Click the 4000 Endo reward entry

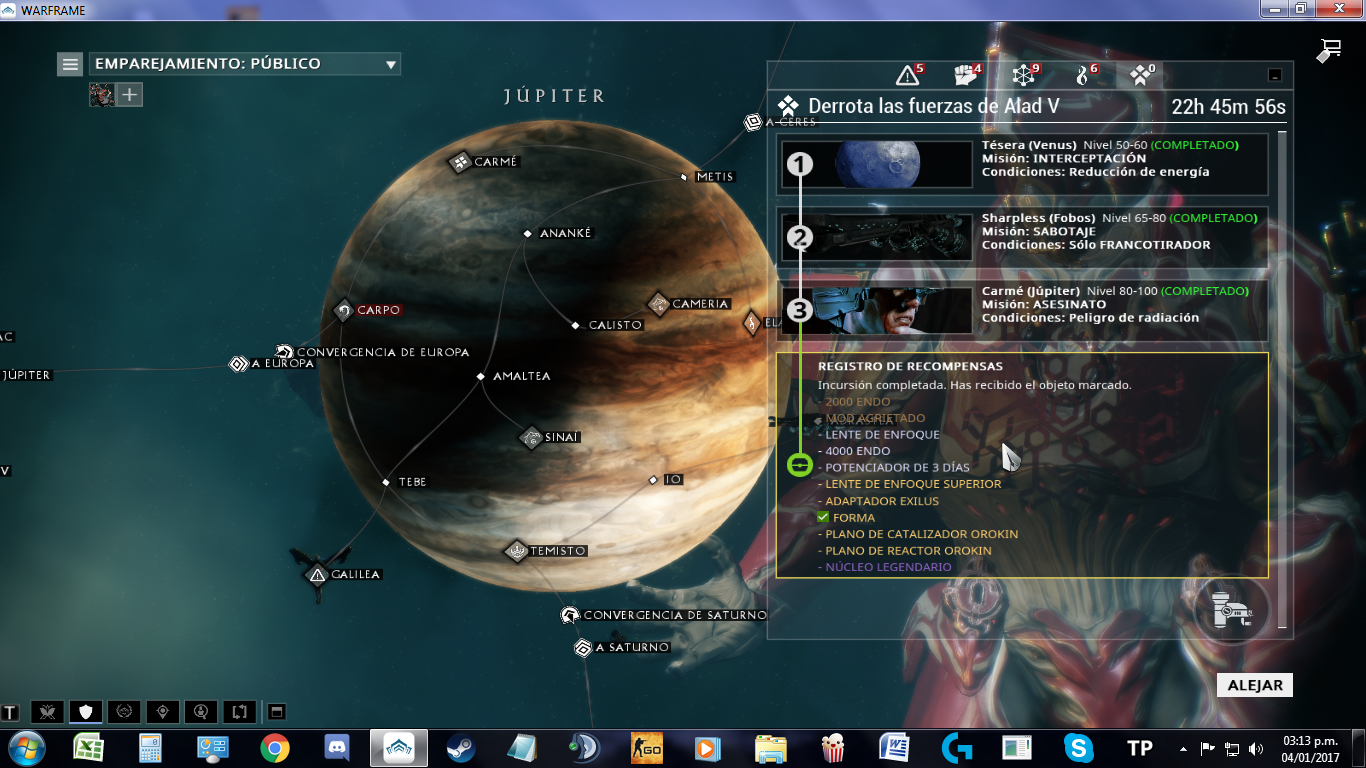click(858, 451)
